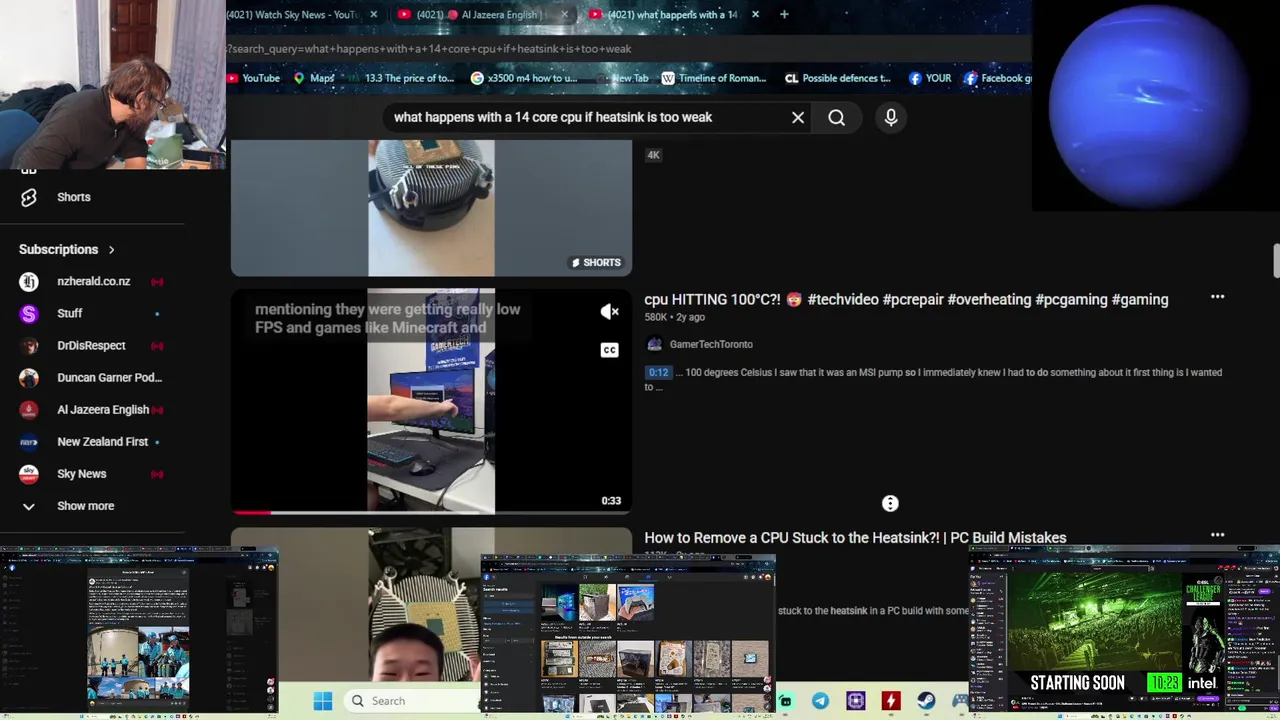Expand Show more subscriptions

click(85, 506)
